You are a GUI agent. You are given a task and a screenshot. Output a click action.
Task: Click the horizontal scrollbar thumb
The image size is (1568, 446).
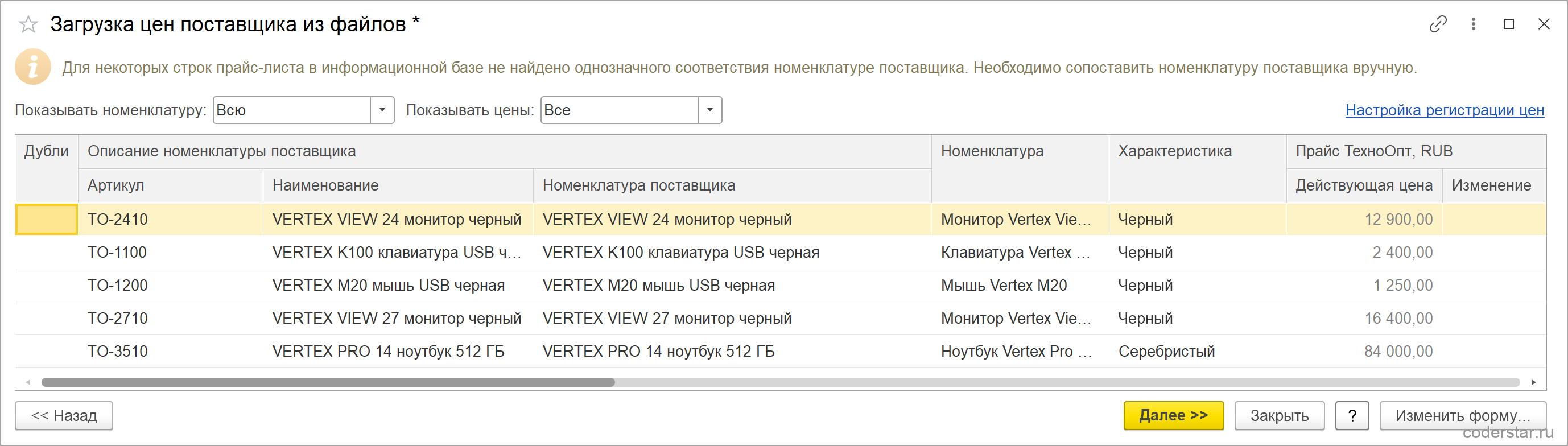[328, 382]
